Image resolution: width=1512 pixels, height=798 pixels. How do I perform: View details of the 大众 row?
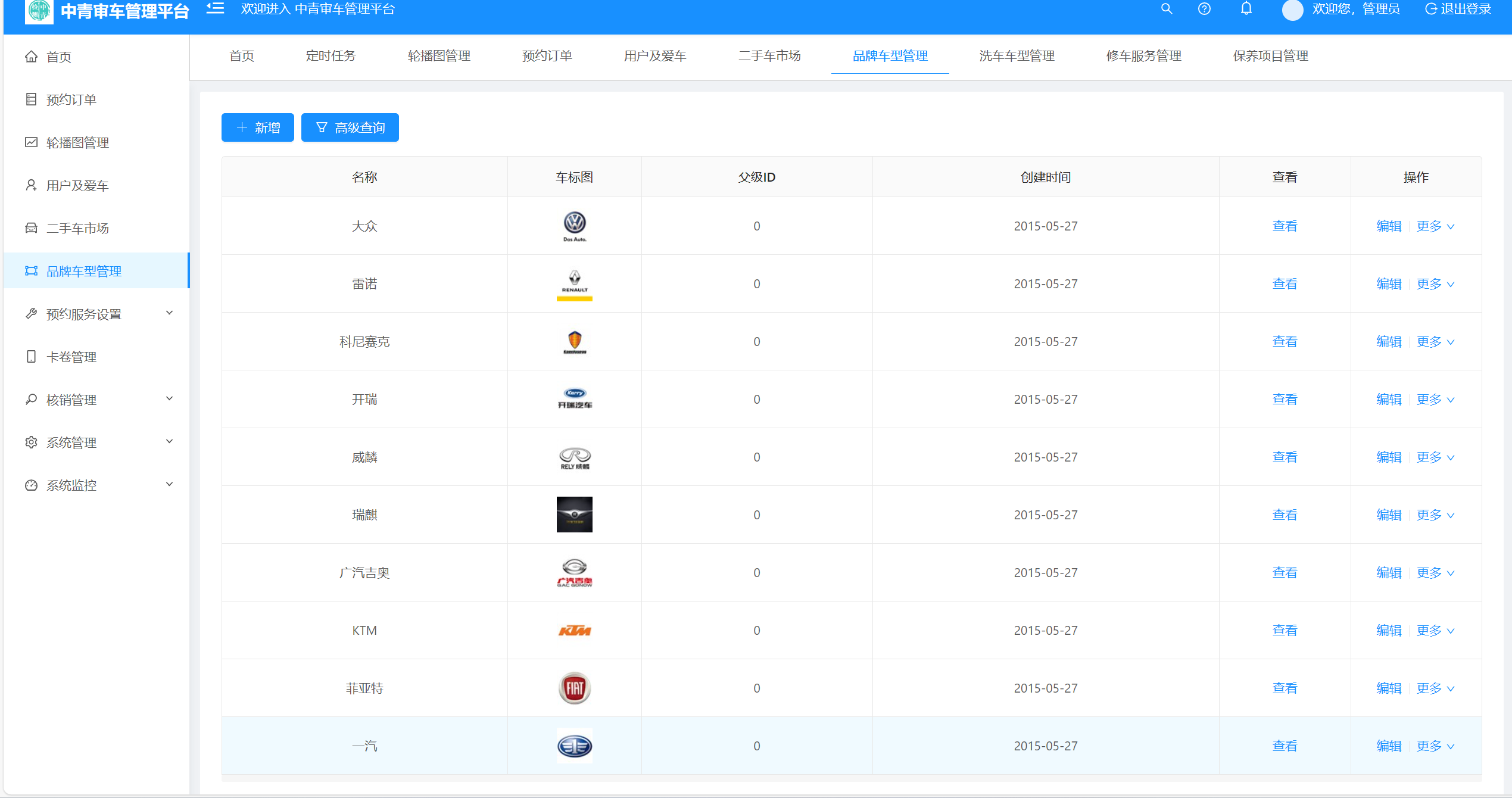pyautogui.click(x=1285, y=226)
